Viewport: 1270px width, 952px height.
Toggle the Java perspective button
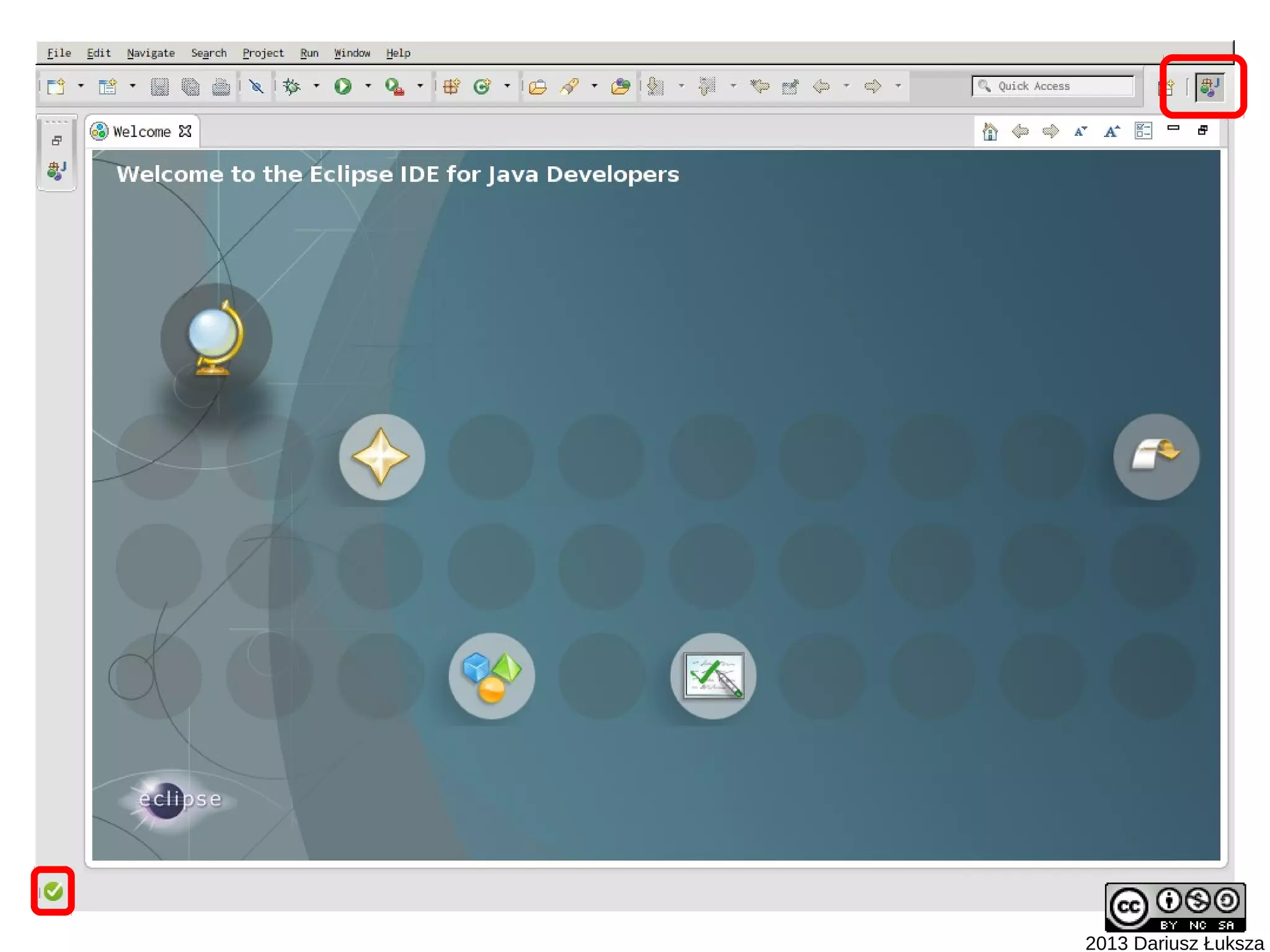1210,87
